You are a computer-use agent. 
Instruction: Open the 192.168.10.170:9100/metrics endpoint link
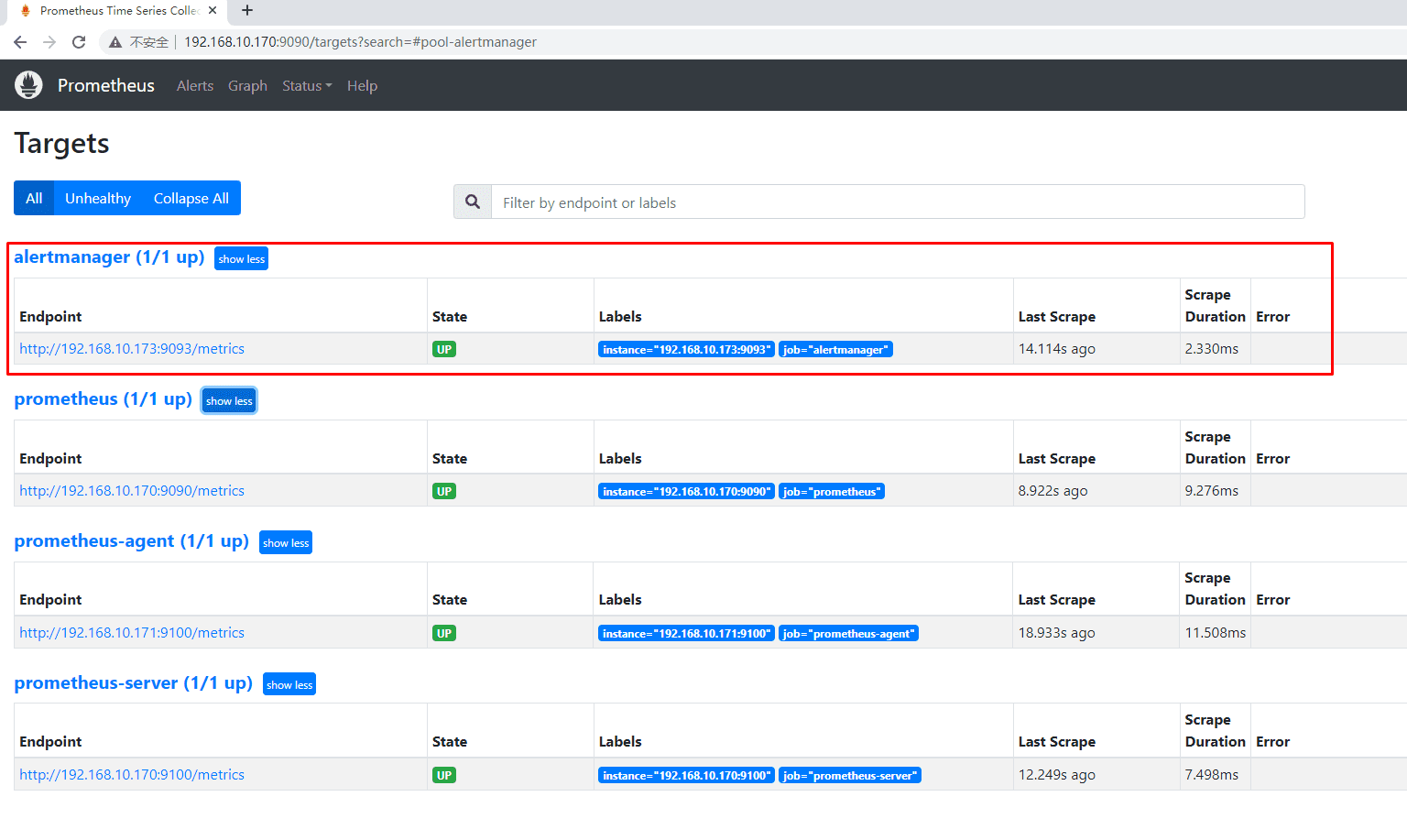point(132,775)
